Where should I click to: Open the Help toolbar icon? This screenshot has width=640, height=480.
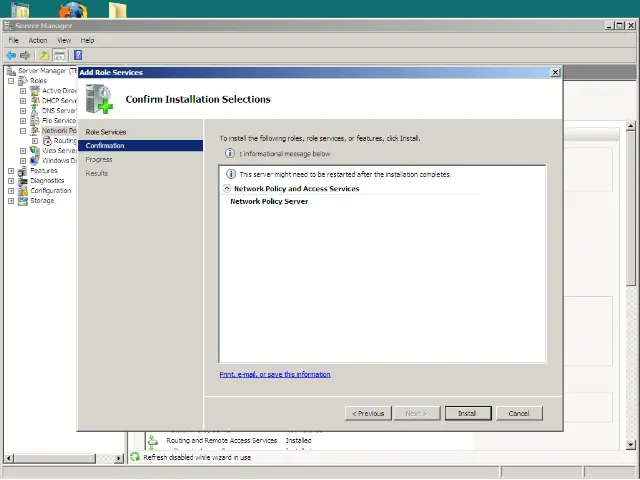(78, 55)
